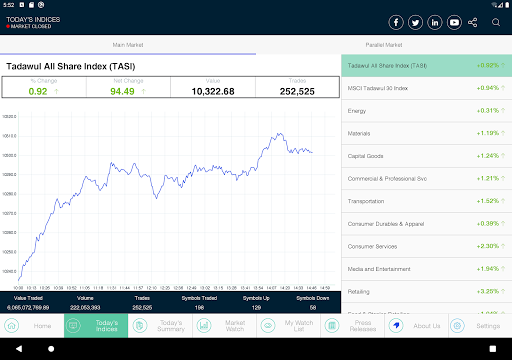Open Today's Summary section
This screenshot has width=512, height=360.
(160, 326)
